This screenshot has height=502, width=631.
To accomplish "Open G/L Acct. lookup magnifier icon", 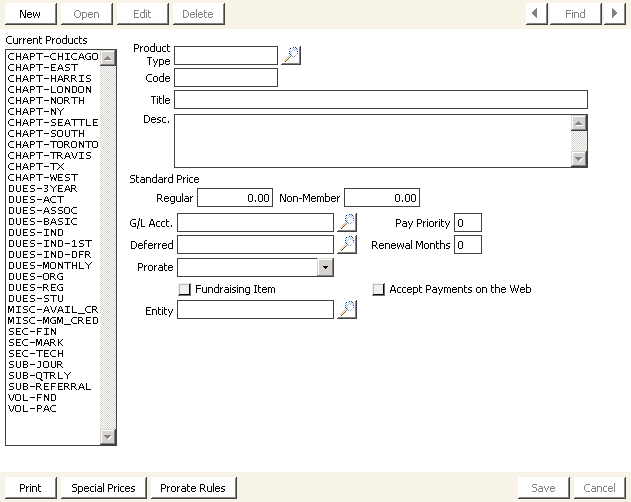I will [347, 223].
